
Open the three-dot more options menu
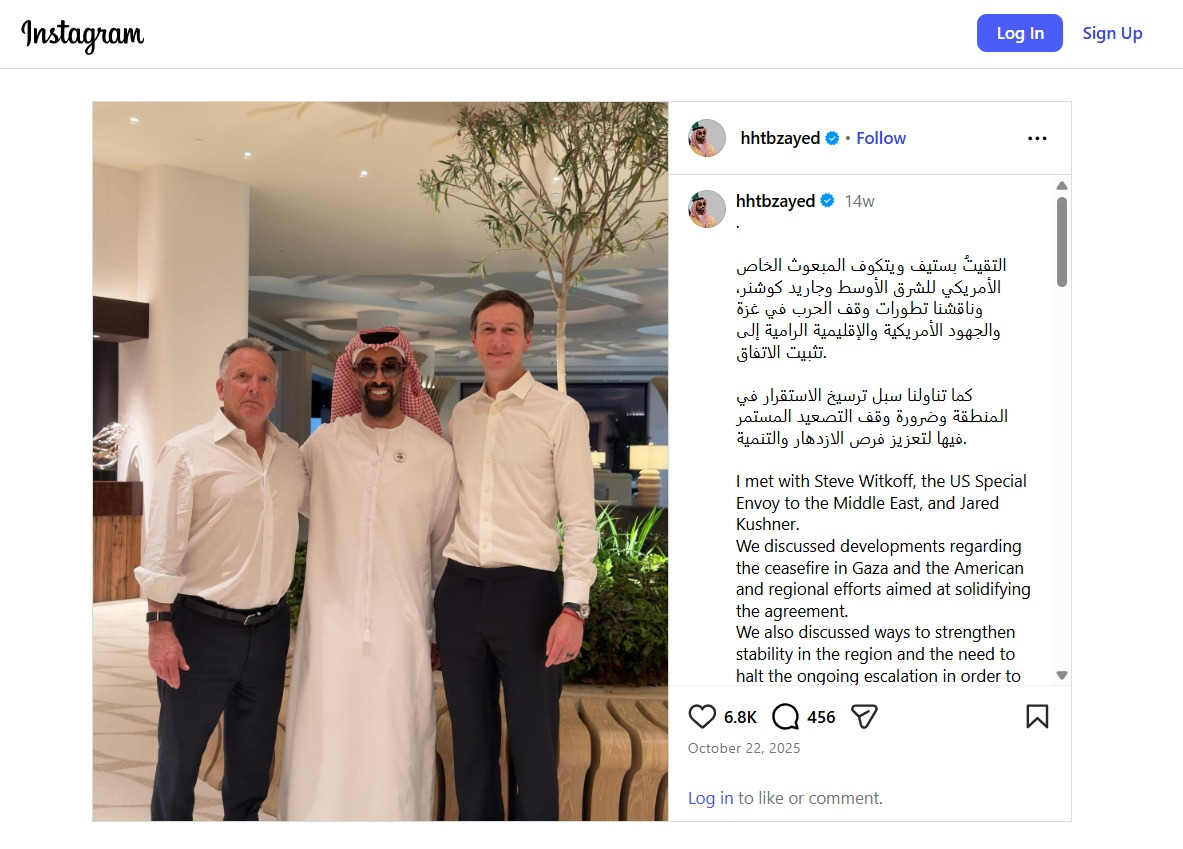[x=1037, y=138]
